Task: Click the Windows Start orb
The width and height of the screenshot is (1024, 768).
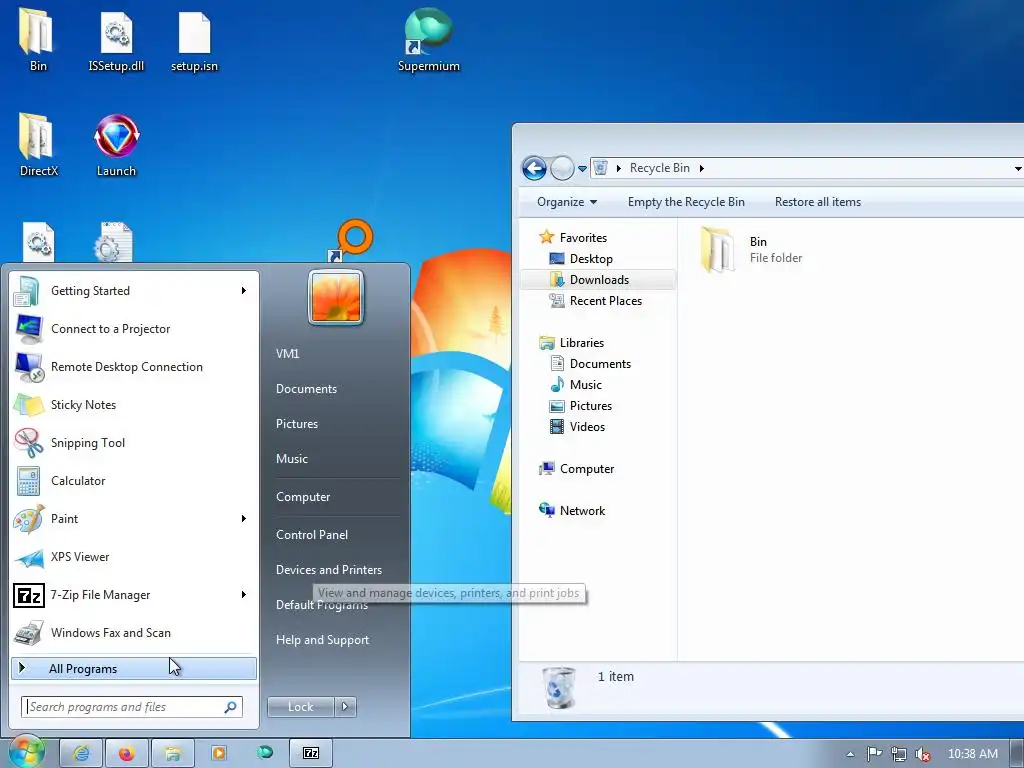Action: 26,752
